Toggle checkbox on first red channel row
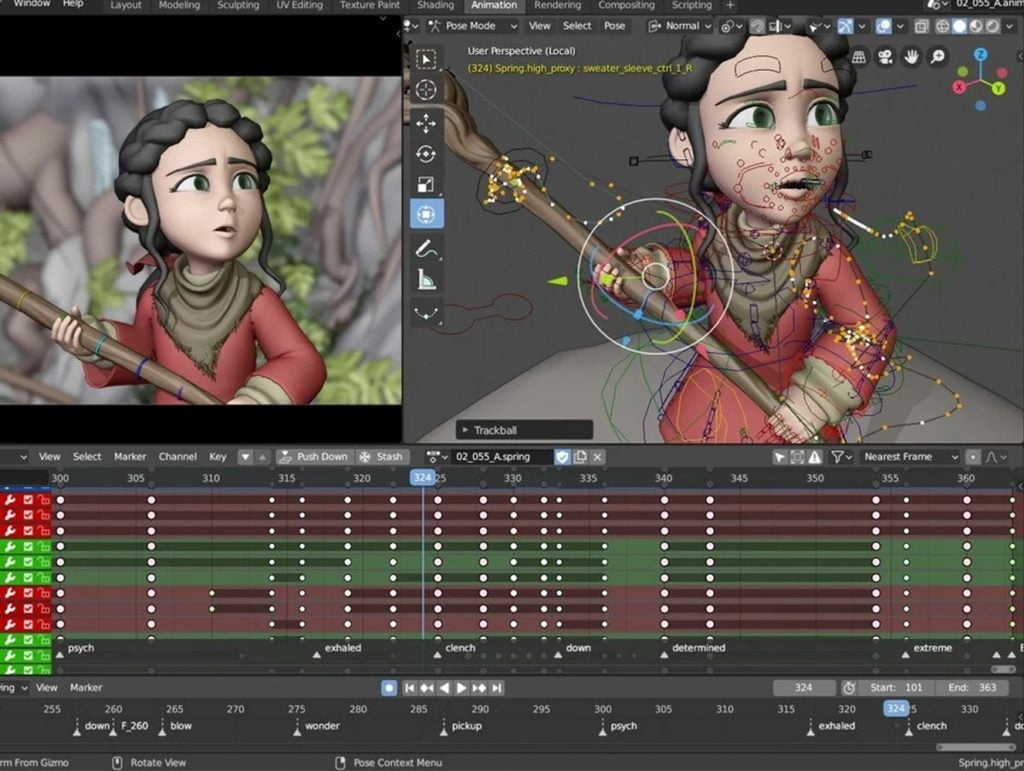 [28, 500]
